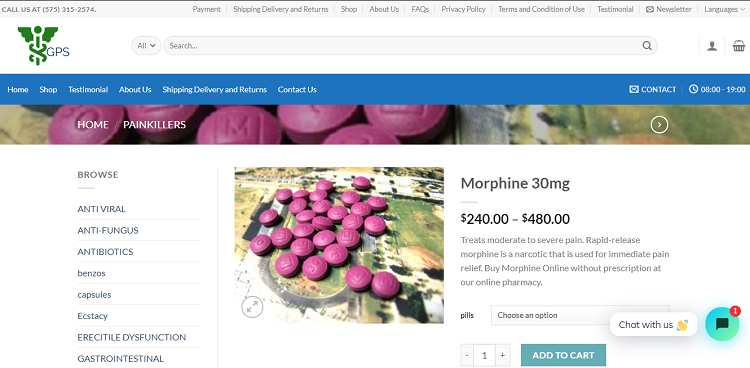Click the FAQs link in top bar

[x=420, y=9]
